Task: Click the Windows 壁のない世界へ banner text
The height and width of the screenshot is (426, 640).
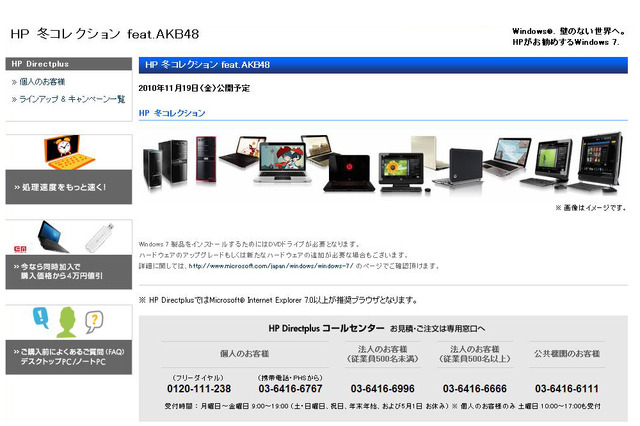Action: point(568,36)
